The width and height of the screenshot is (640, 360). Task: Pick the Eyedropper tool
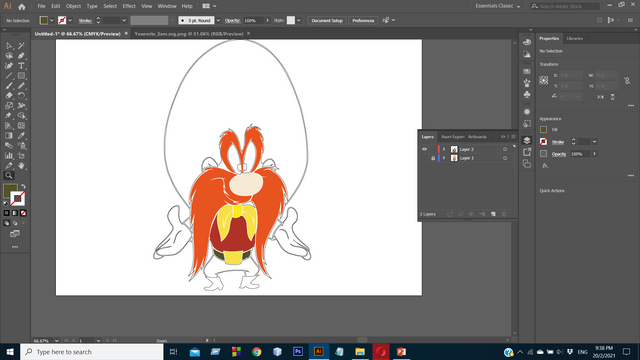[x=21, y=136]
